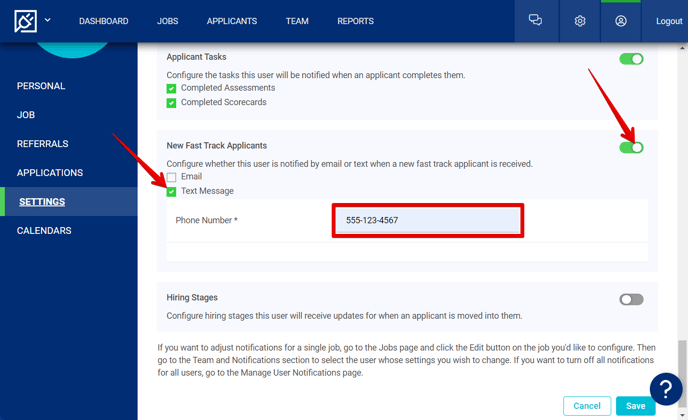
Task: Enable the Hiring Stages toggle
Action: click(631, 299)
